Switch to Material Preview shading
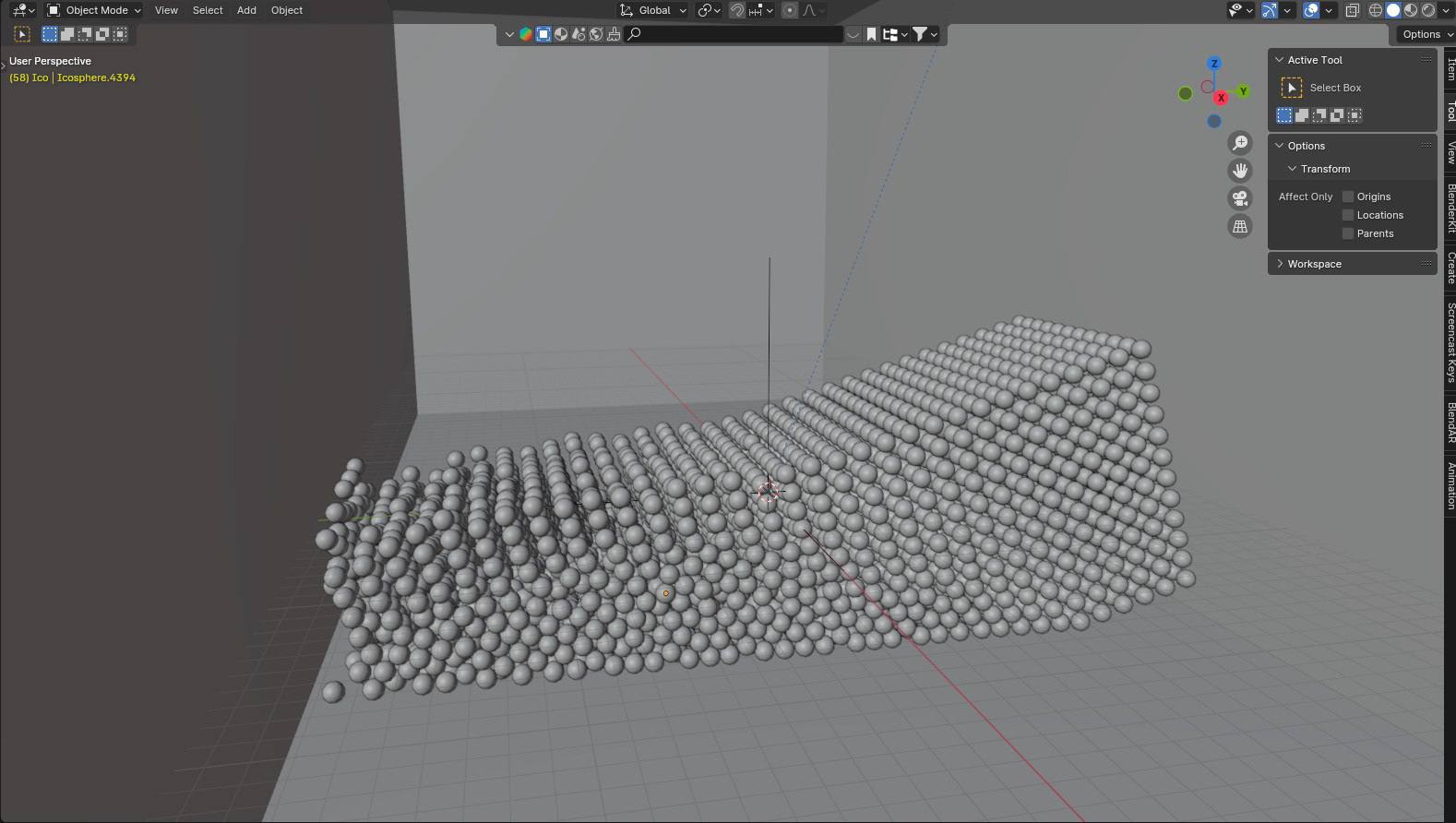The width and height of the screenshot is (1456, 823). point(1411,10)
